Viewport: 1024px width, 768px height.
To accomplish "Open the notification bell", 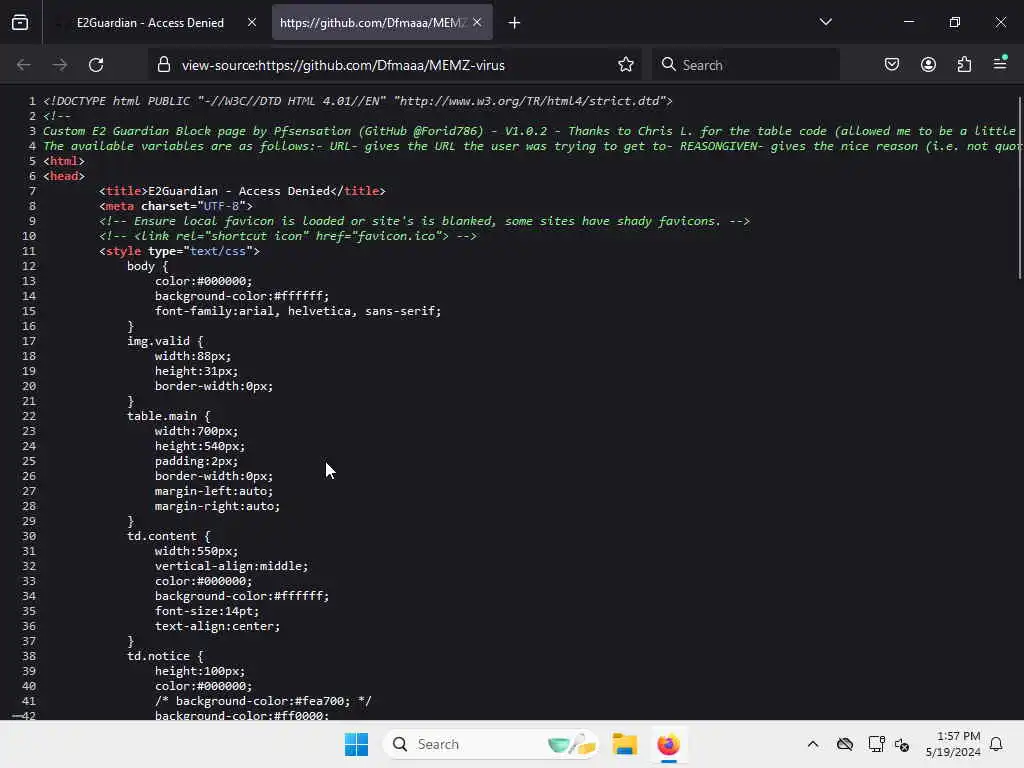I will pyautogui.click(x=996, y=744).
